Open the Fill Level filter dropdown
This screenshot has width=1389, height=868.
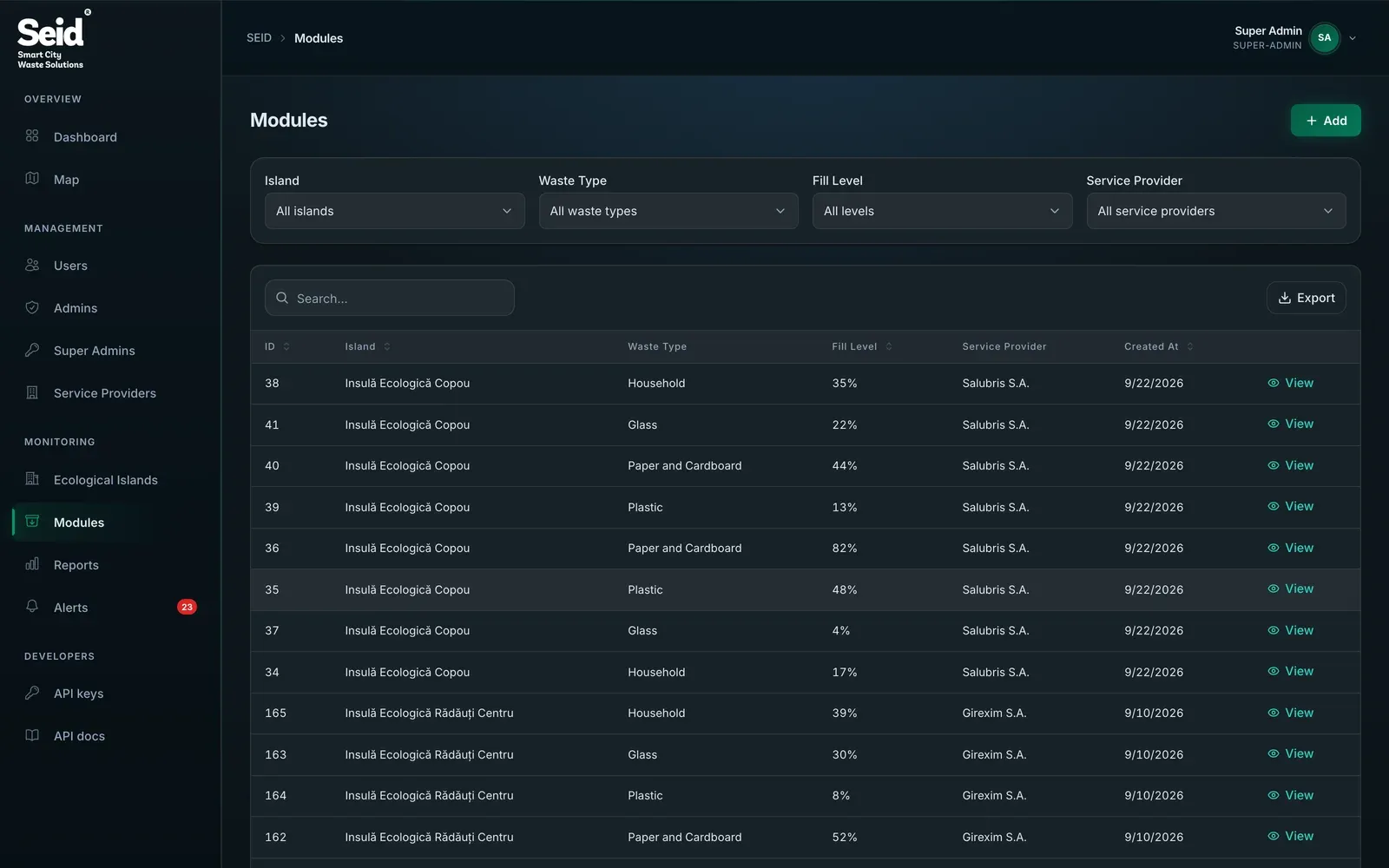click(x=942, y=211)
